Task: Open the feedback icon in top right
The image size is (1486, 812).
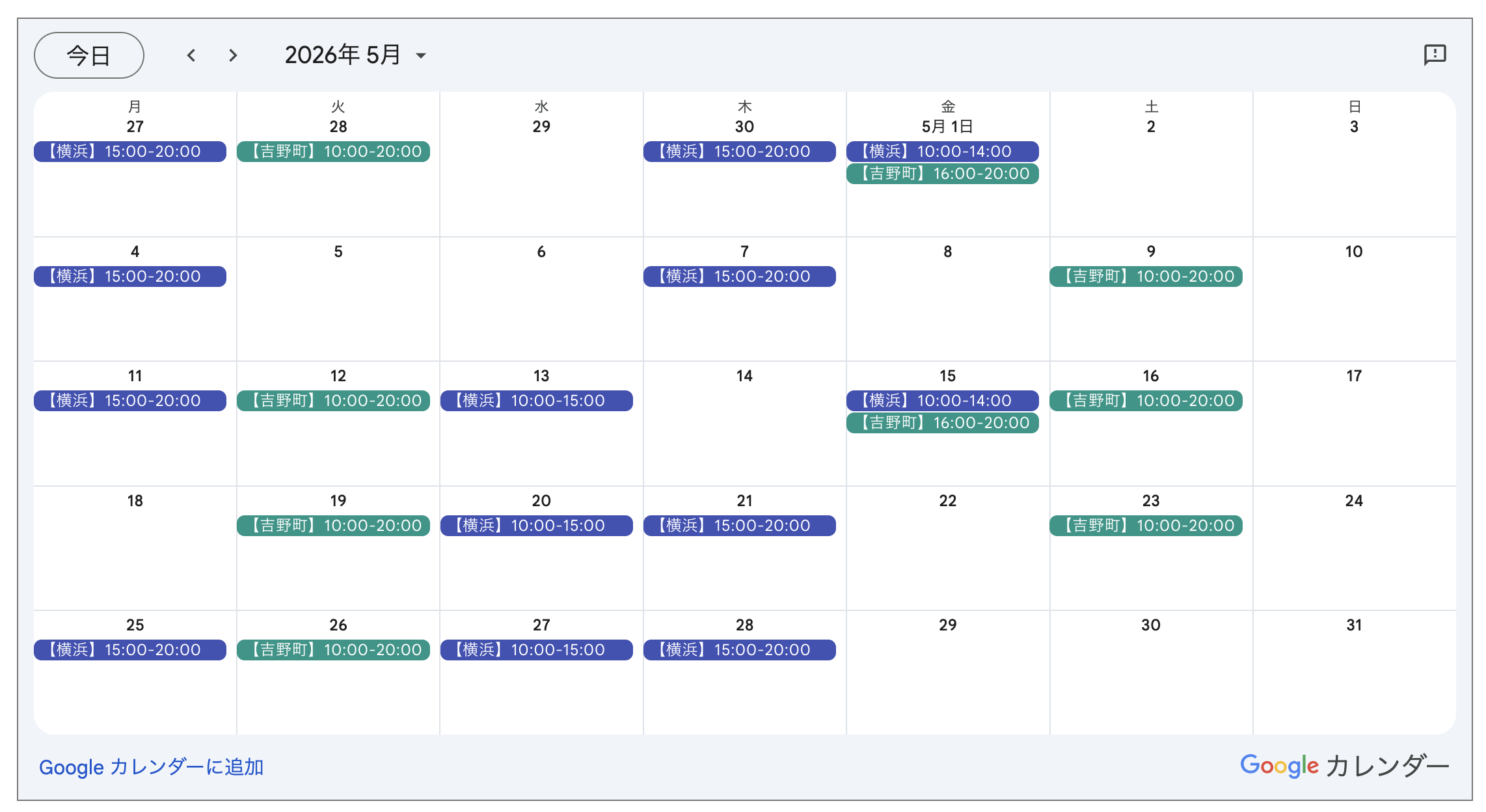Action: [x=1435, y=55]
